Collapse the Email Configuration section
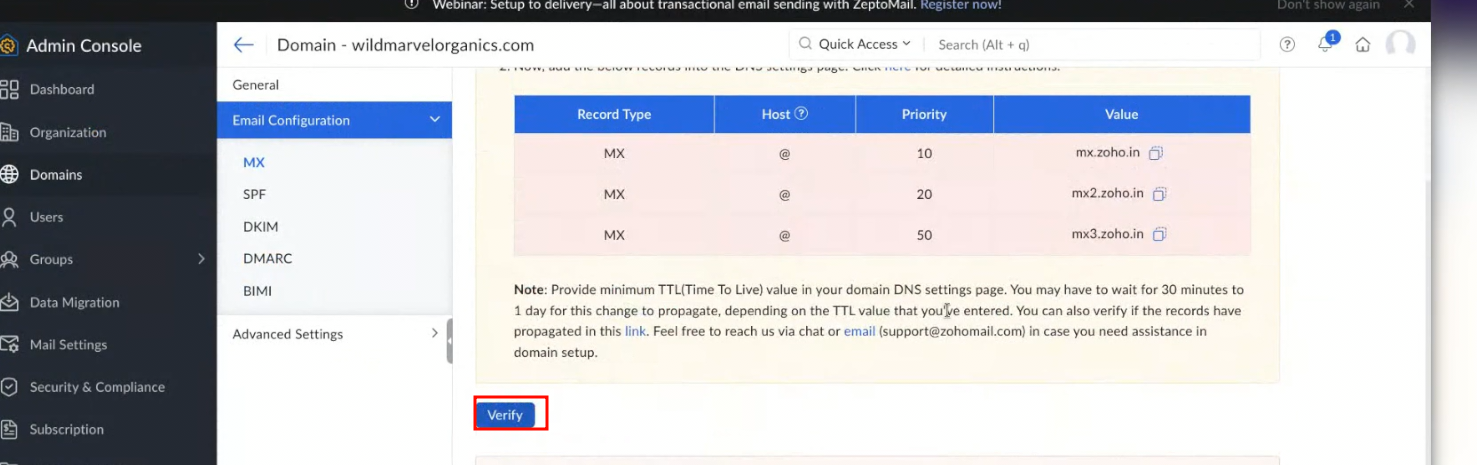 coord(434,120)
